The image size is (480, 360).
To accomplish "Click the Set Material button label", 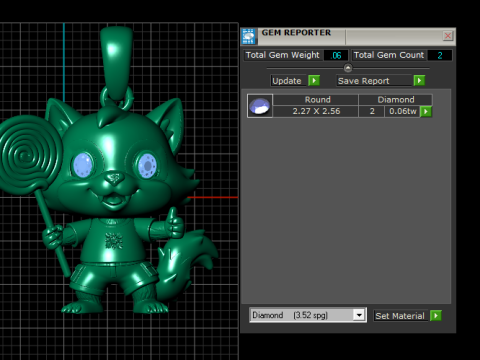I will [400, 316].
